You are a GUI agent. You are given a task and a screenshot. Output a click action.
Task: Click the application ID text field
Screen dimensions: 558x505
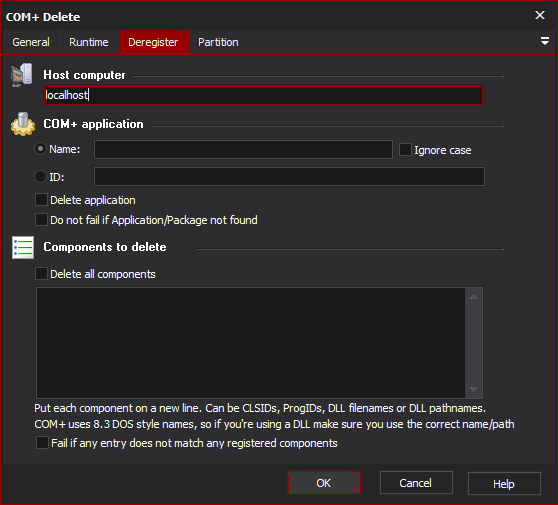[x=289, y=177]
